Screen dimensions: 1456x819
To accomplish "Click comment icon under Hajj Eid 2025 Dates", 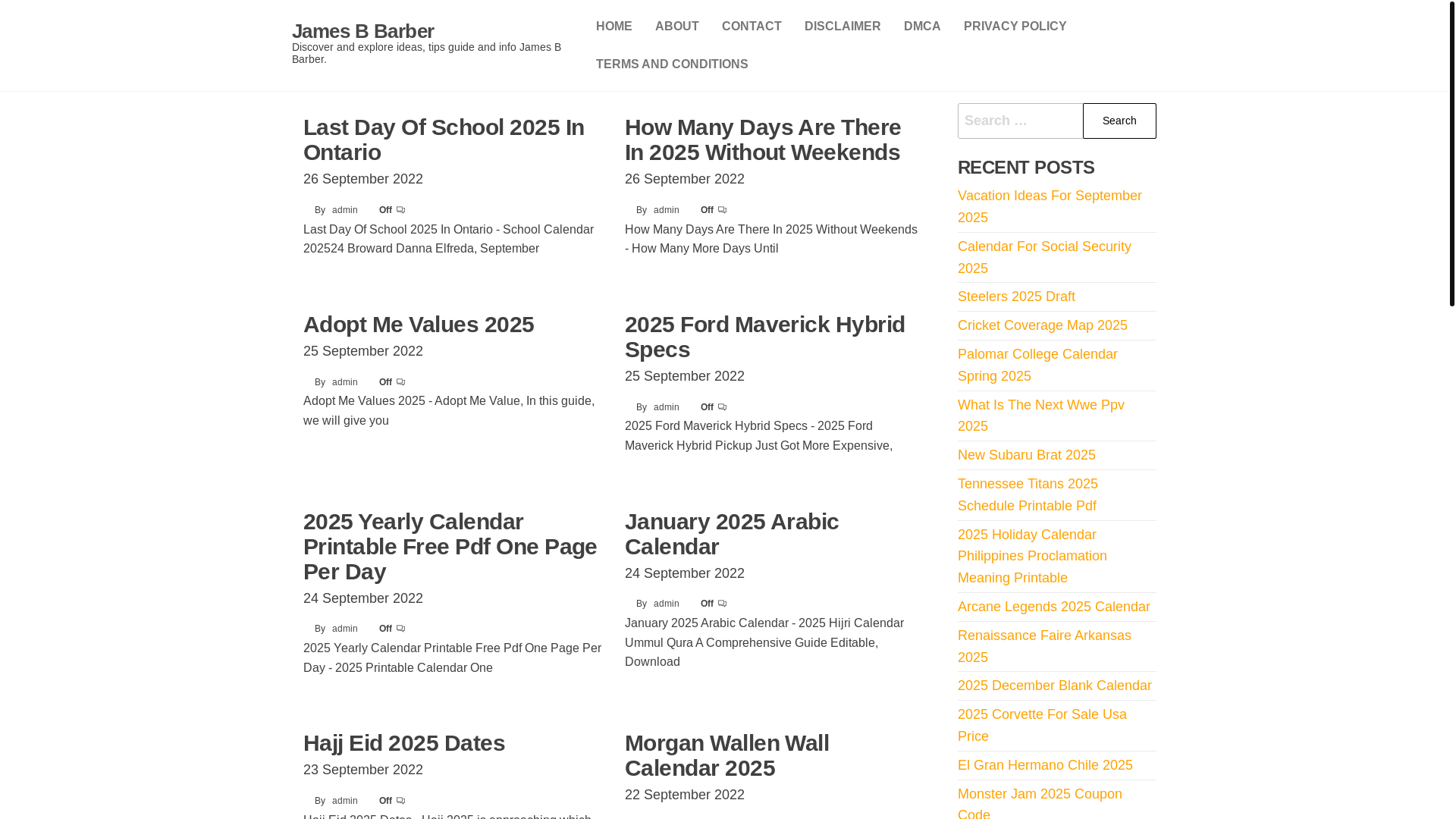I will pos(400,801).
